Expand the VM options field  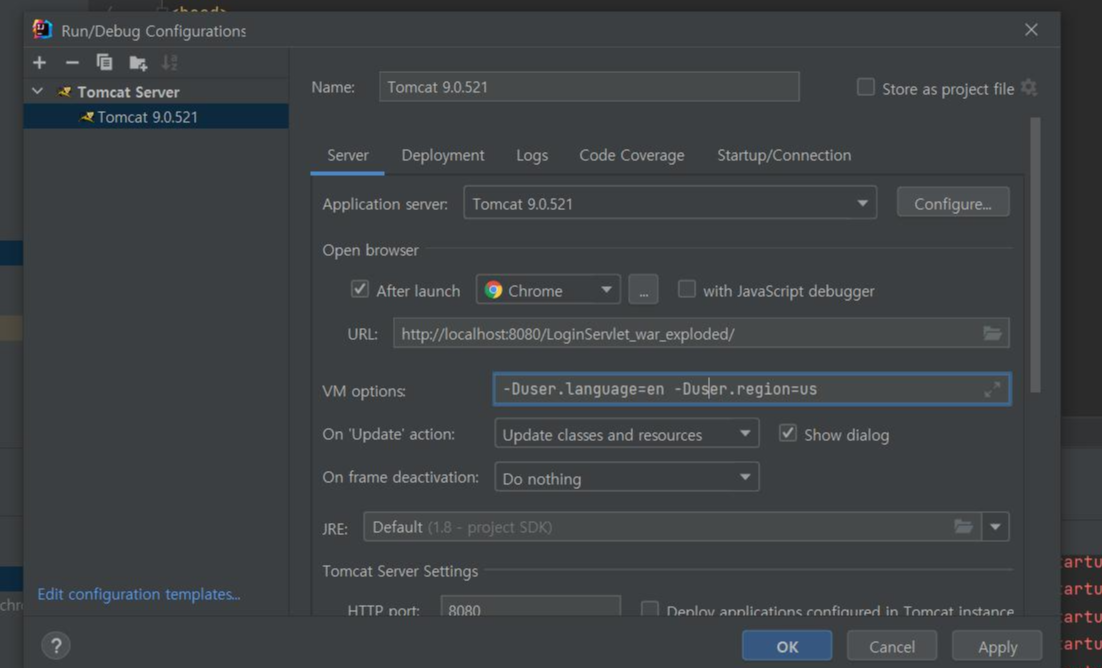992,390
